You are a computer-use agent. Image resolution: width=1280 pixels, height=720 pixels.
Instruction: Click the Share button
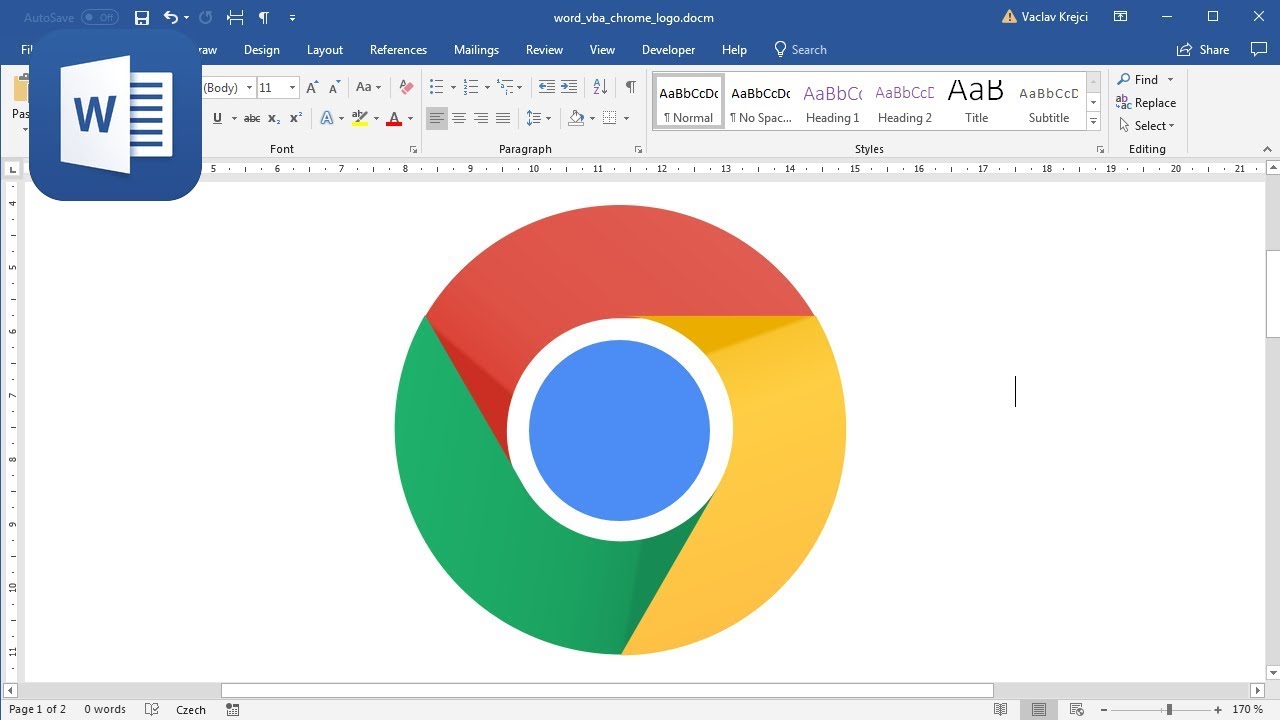coord(1203,50)
